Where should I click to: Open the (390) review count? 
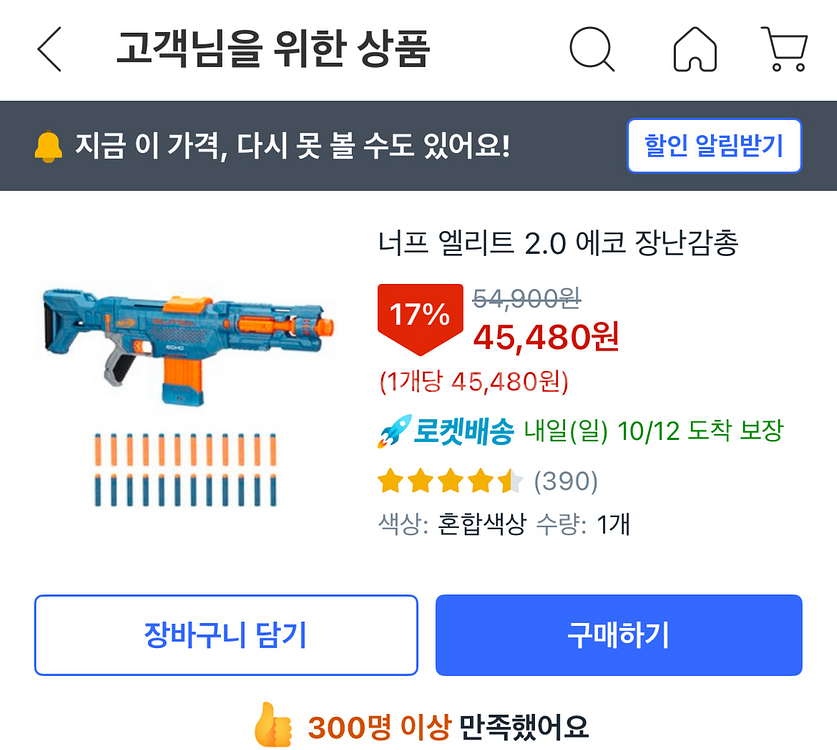(566, 482)
